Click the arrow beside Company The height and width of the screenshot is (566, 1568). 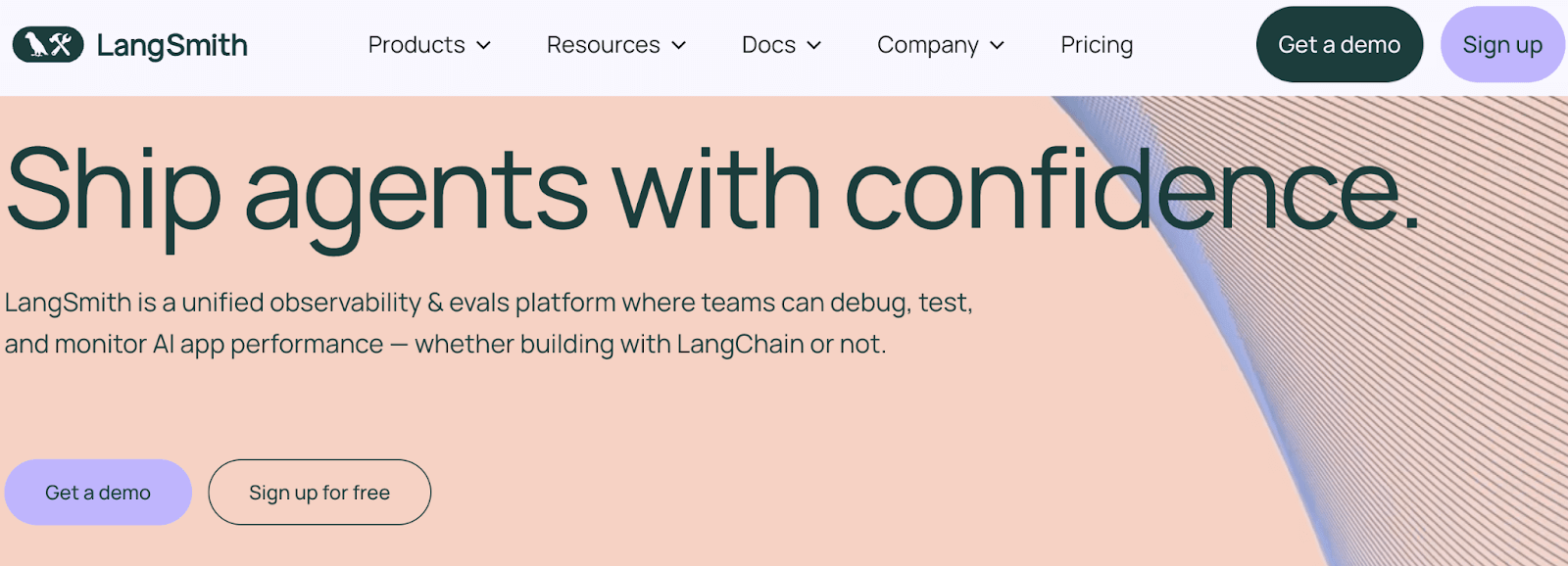point(998,46)
